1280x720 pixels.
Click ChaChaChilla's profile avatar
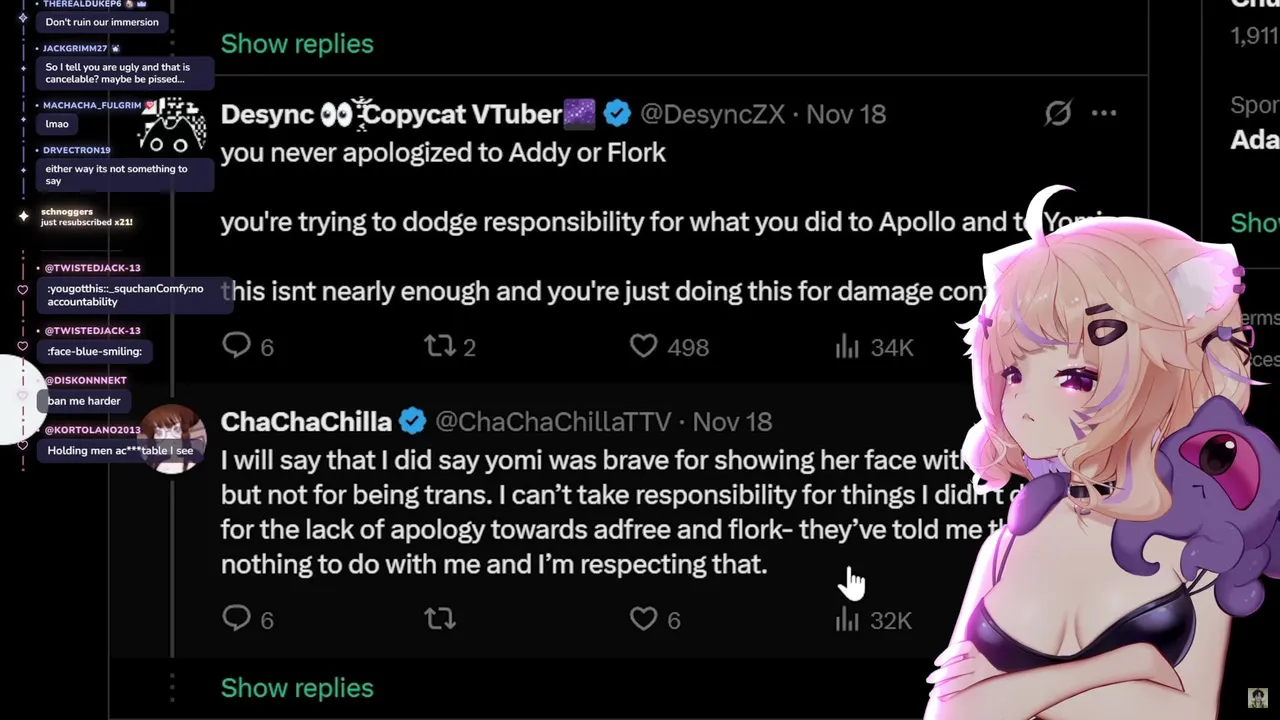[x=174, y=436]
